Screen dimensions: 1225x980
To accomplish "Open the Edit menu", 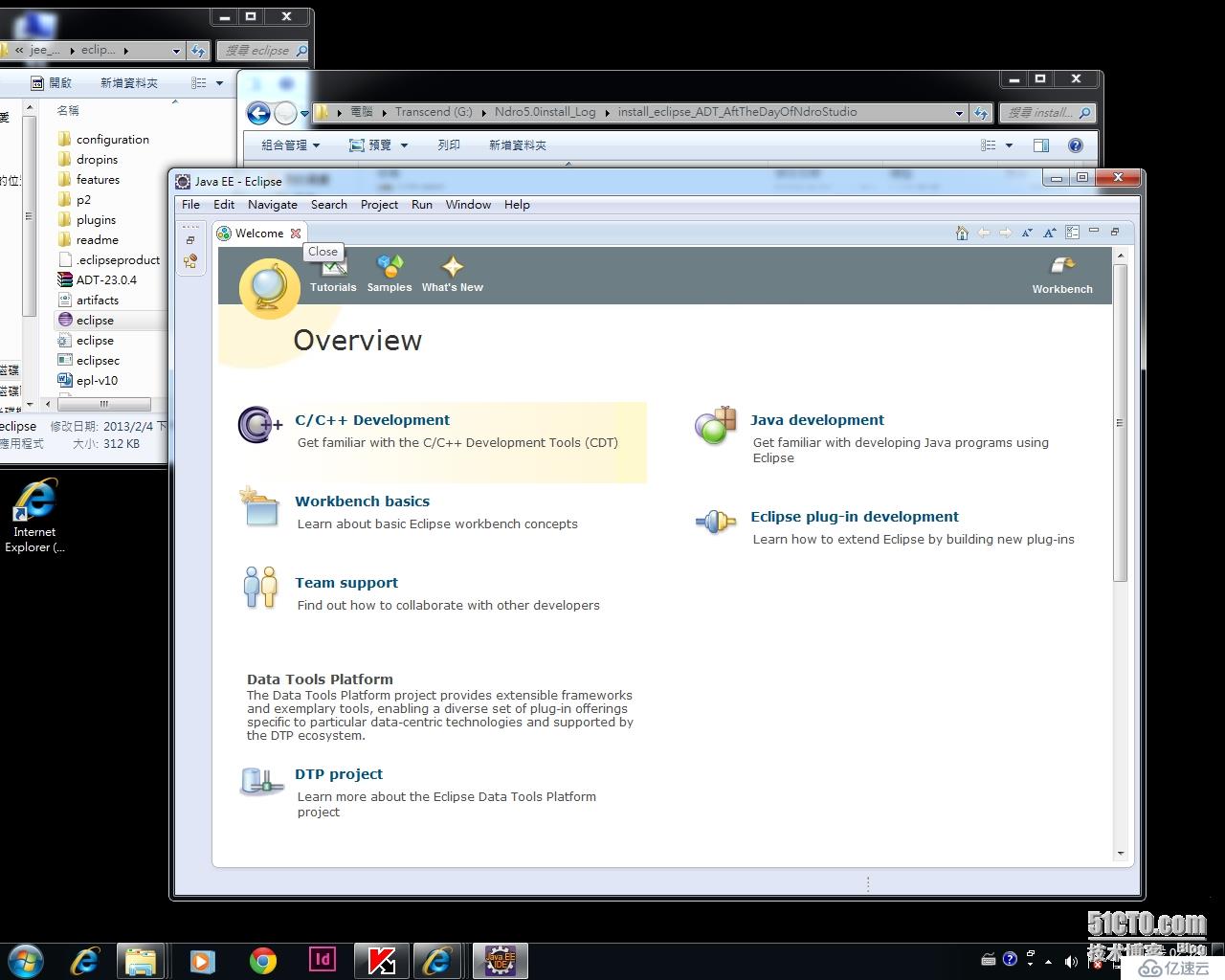I will [x=224, y=204].
